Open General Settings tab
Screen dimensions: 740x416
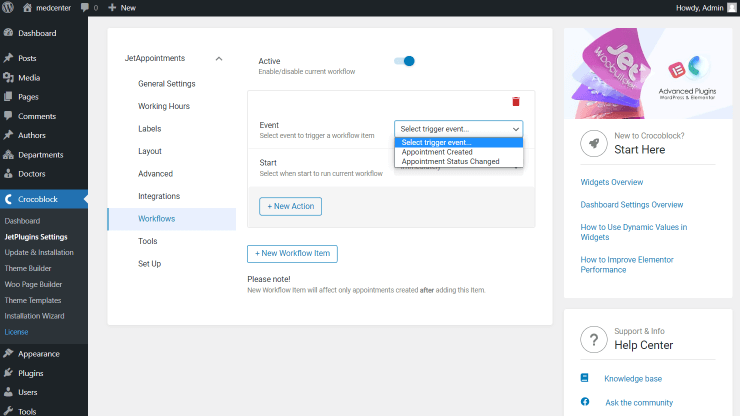click(167, 84)
